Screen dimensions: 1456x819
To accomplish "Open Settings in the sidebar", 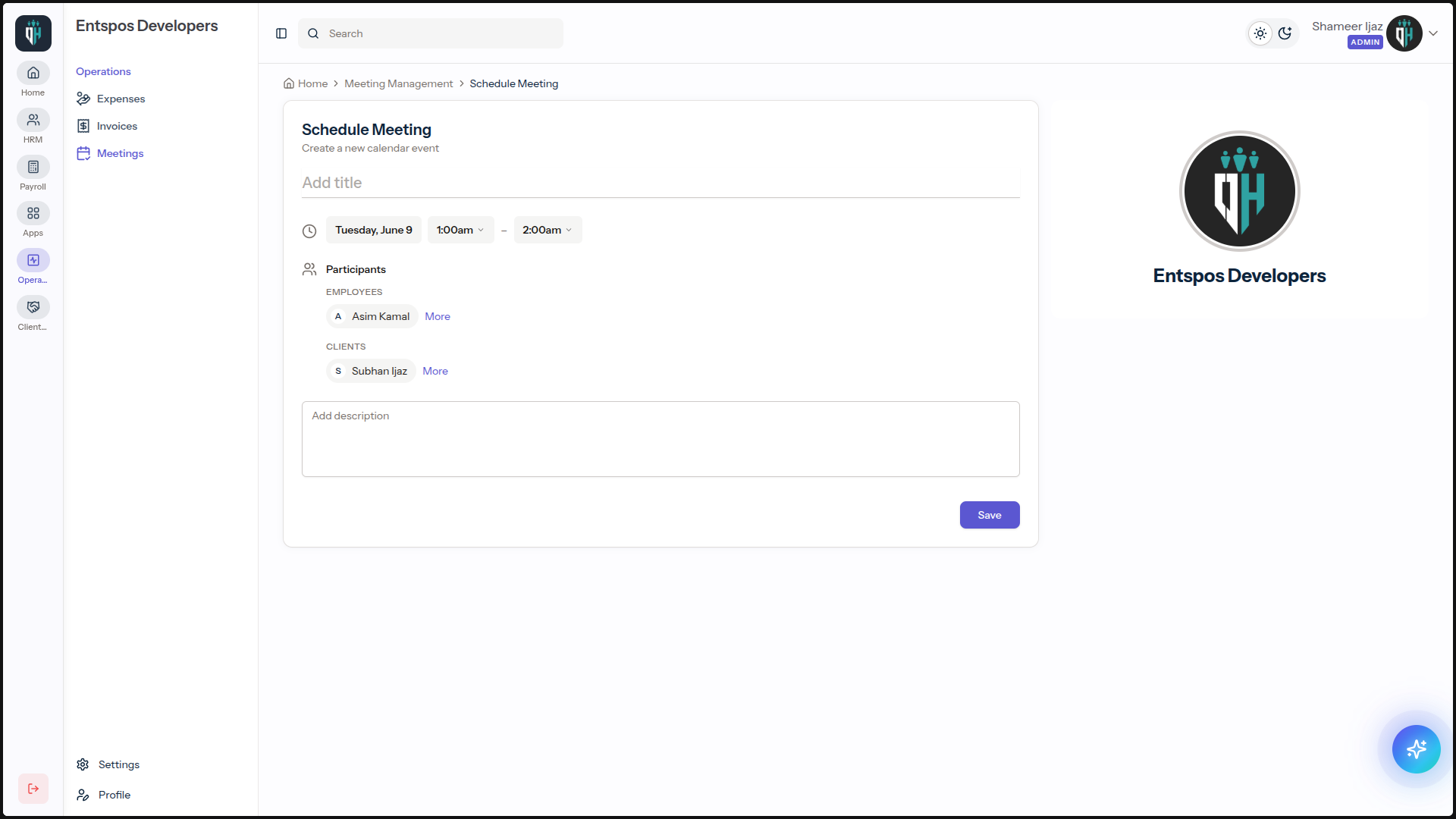I will coord(108,764).
